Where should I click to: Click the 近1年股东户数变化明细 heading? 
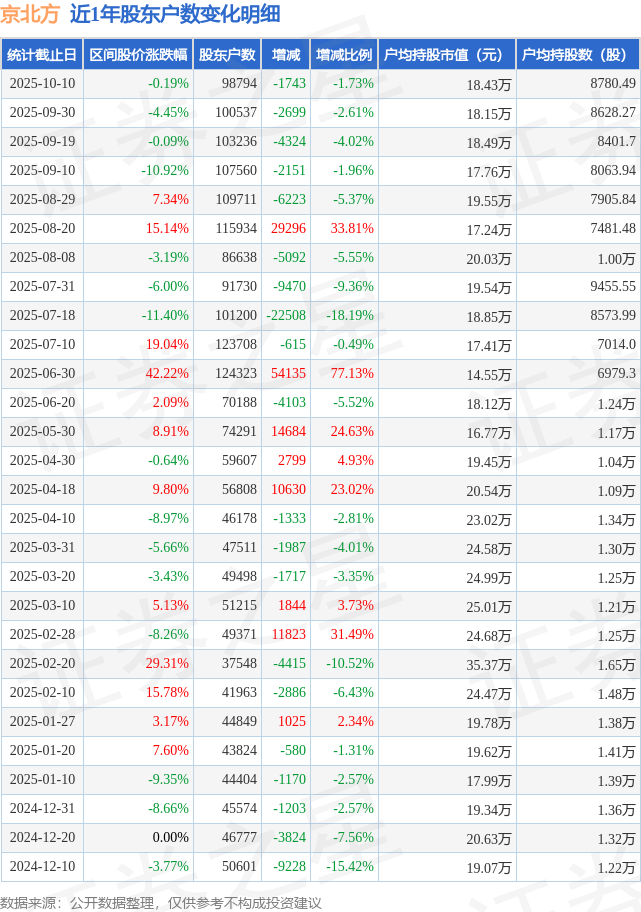(174, 14)
